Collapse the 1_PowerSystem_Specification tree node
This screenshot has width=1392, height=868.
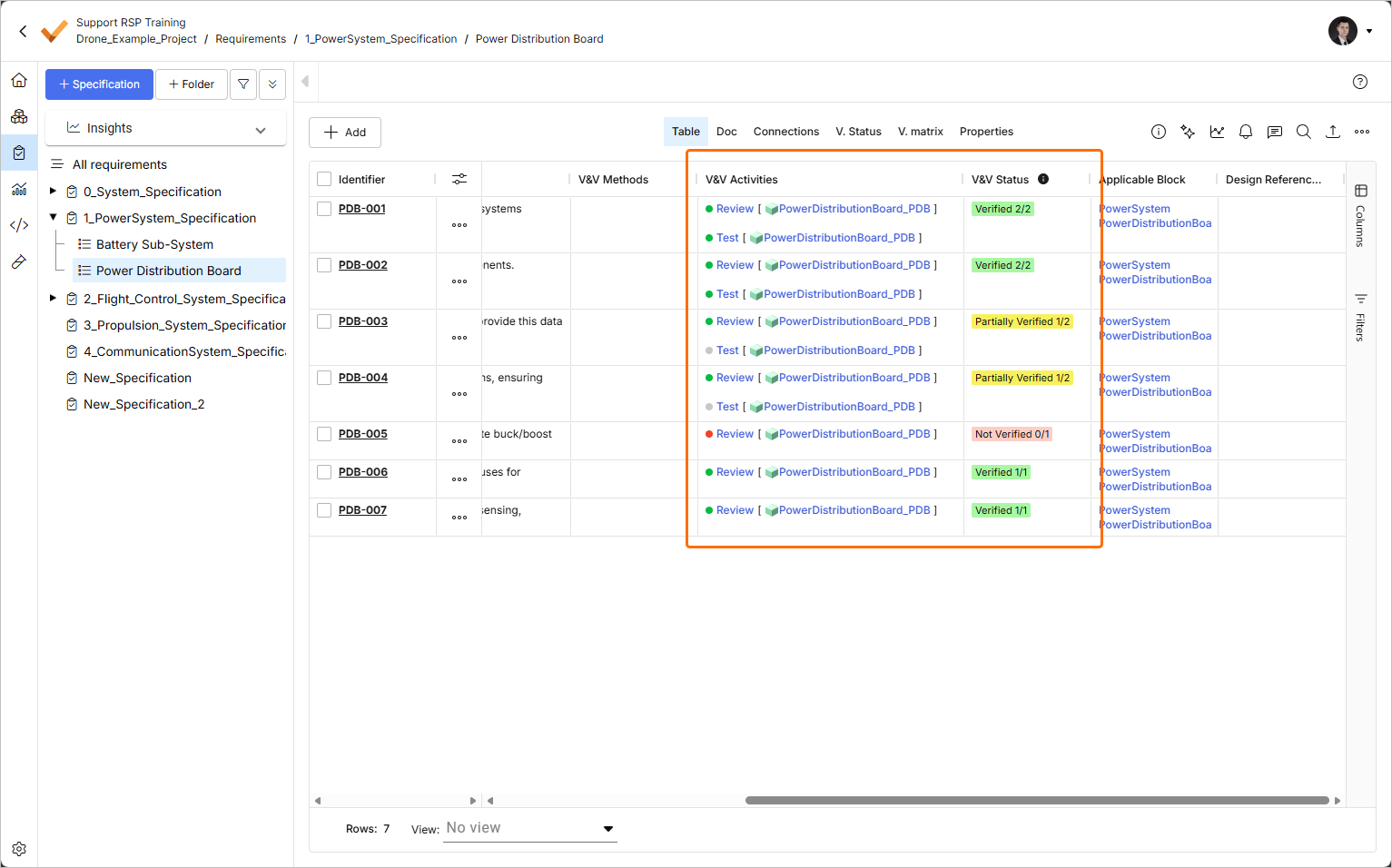[53, 217]
